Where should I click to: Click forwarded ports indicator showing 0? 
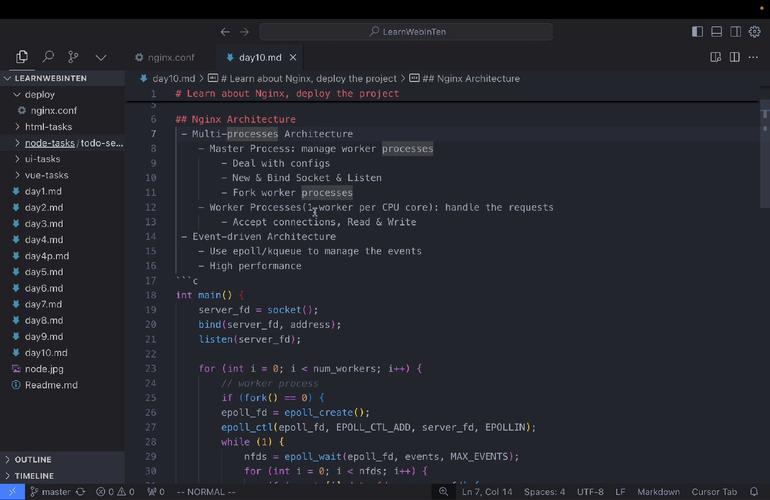[x=156, y=492]
